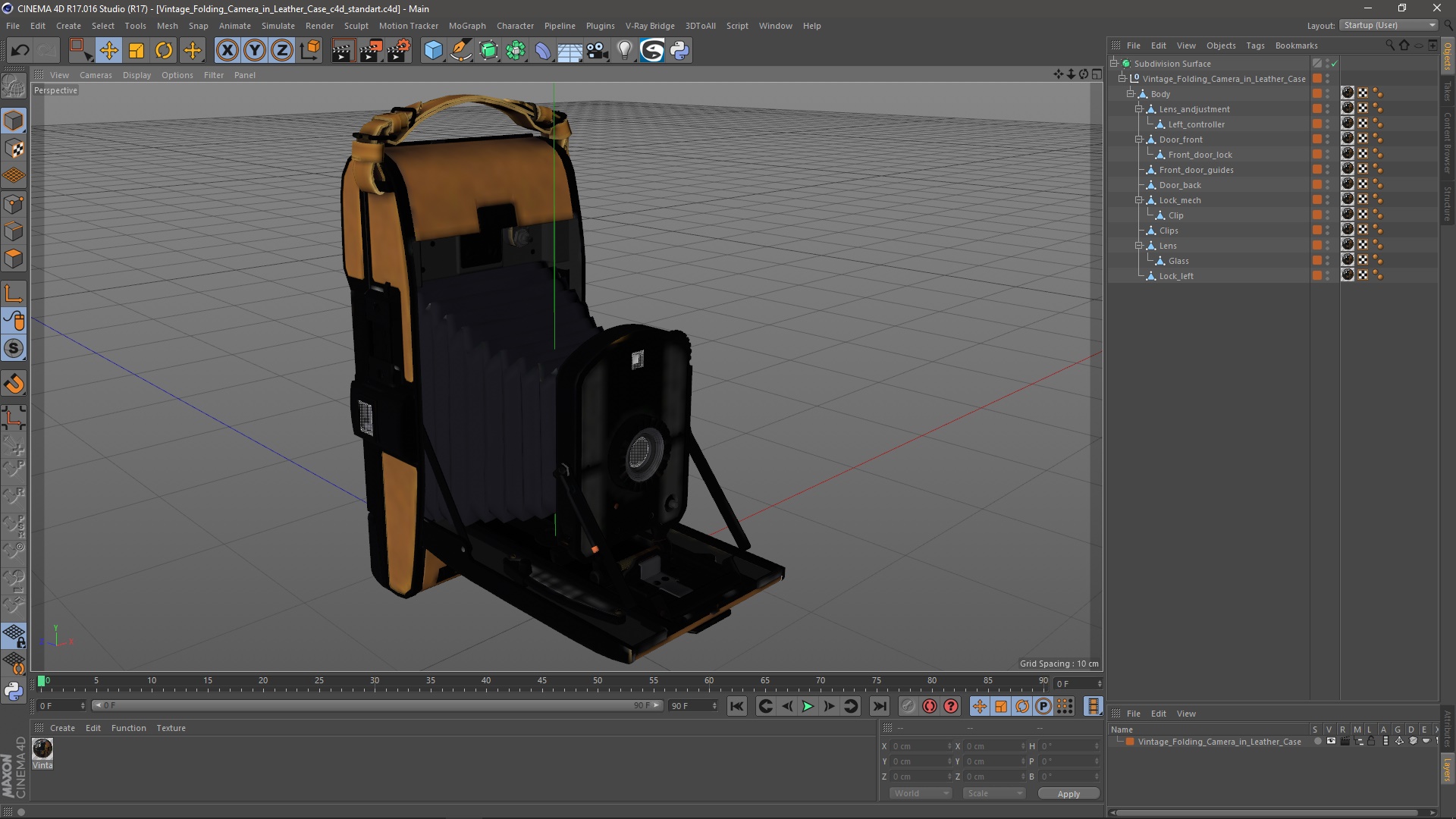The image size is (1456, 819).
Task: Open the Layout dropdown Startup (User)
Action: click(x=1389, y=25)
